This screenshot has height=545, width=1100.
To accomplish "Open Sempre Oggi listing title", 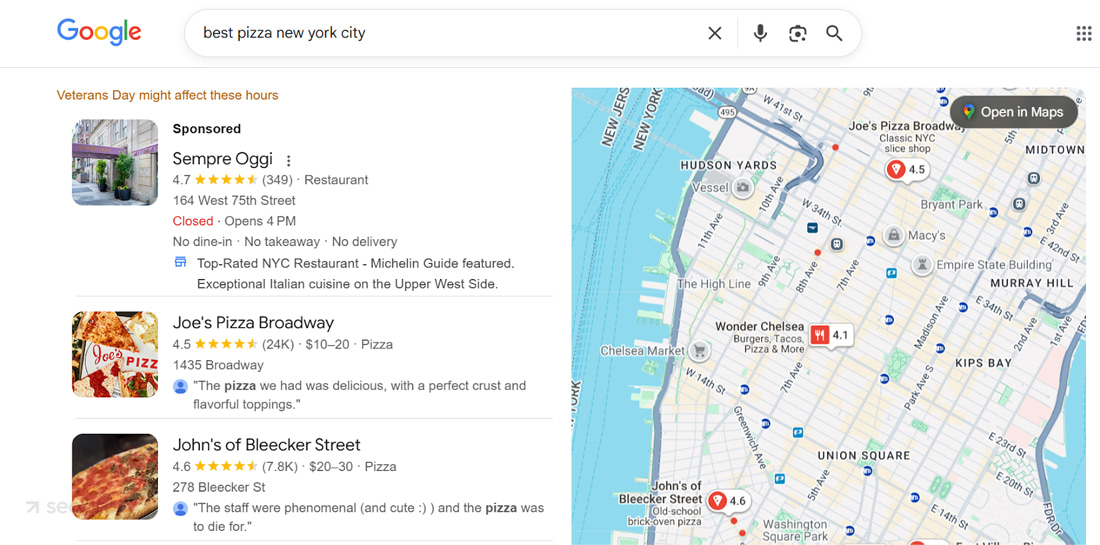I will pos(223,159).
